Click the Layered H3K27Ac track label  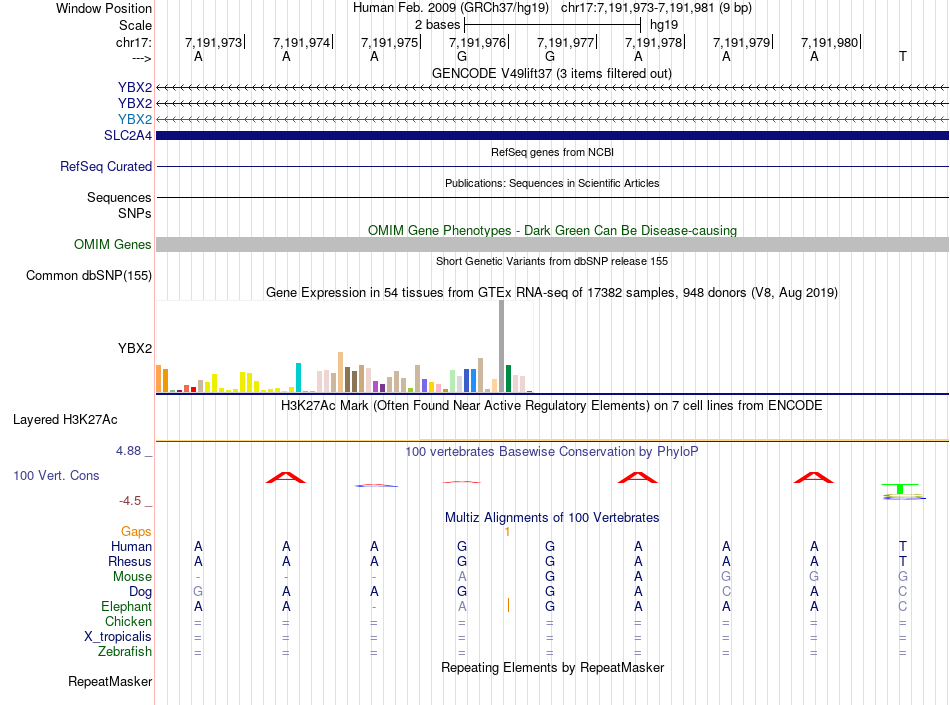pyautogui.click(x=65, y=419)
